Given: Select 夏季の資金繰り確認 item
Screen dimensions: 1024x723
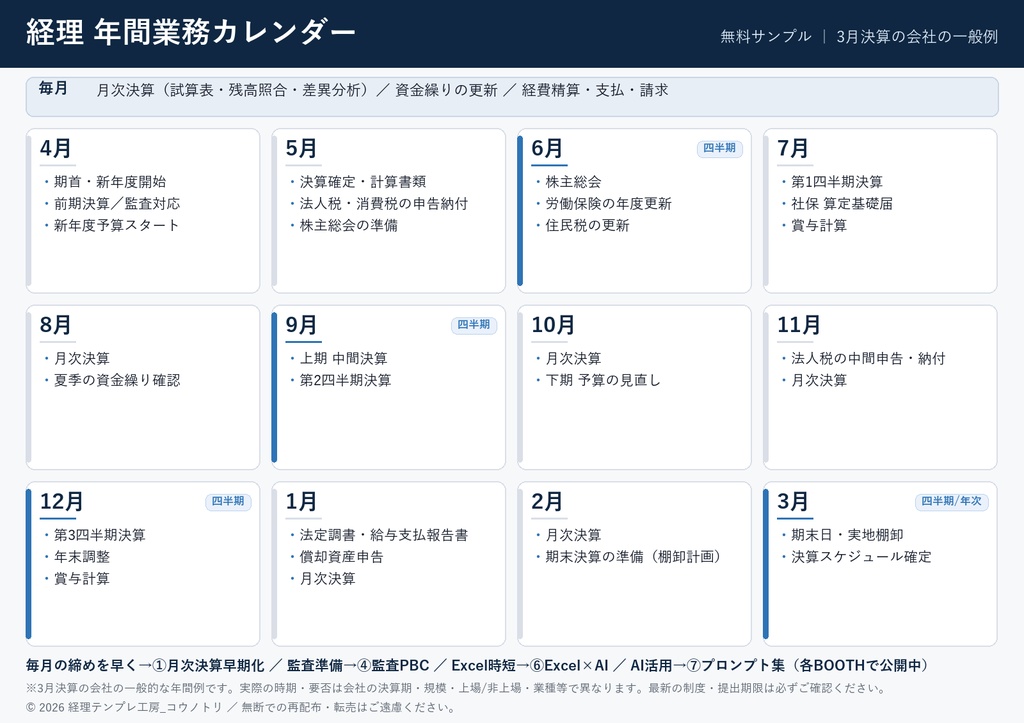Looking at the screenshot, I should pyautogui.click(x=117, y=379).
